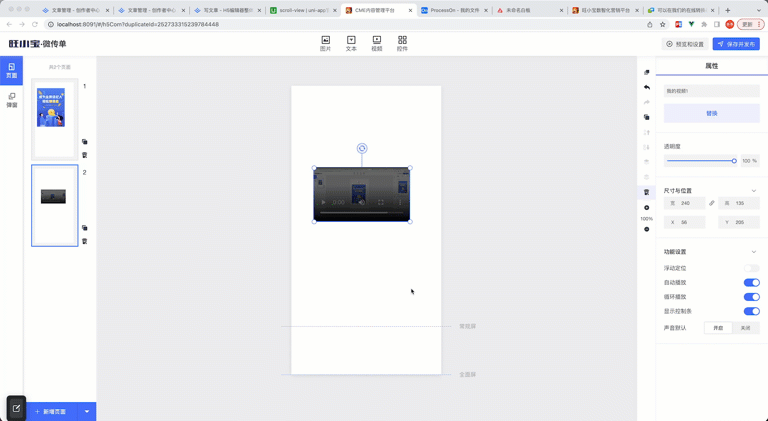This screenshot has height=421, width=768.
Task: Select the page 1 thumbnail
Action: click(54, 119)
